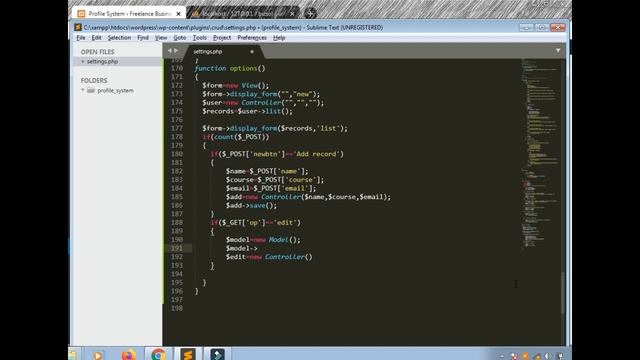Maximize the Sublime Text window
This screenshot has height=360, width=640.
[x=542, y=27]
